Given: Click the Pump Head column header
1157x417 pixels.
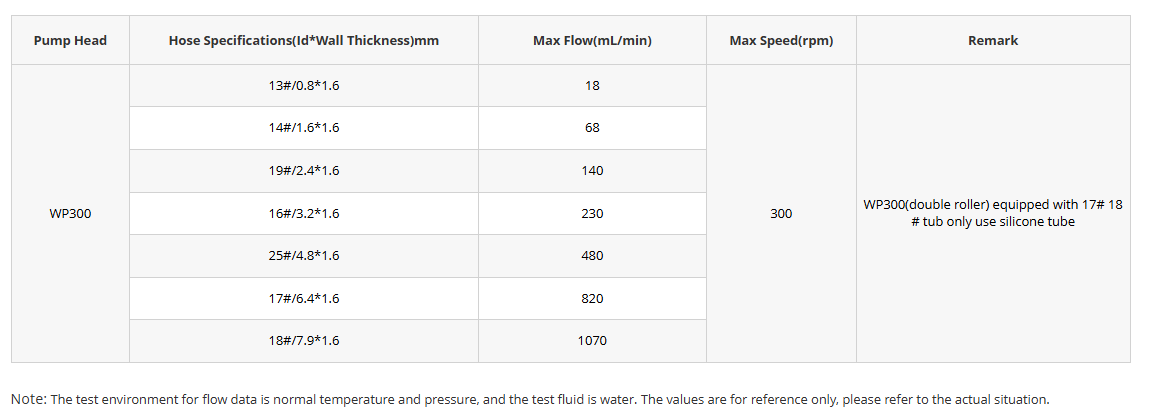Looking at the screenshot, I should tap(70, 41).
